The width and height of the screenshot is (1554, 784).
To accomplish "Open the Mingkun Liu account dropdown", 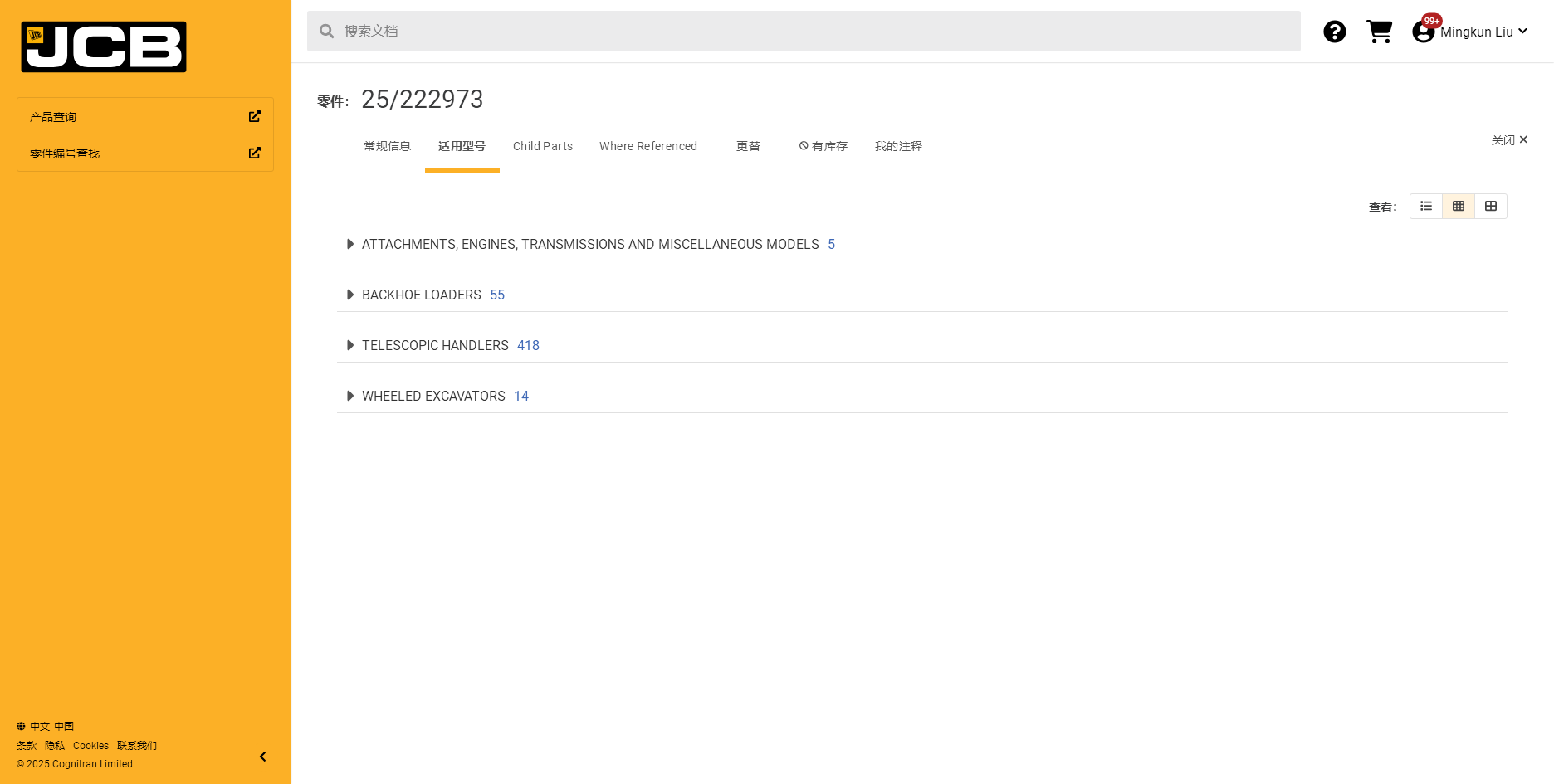I will click(x=1484, y=32).
